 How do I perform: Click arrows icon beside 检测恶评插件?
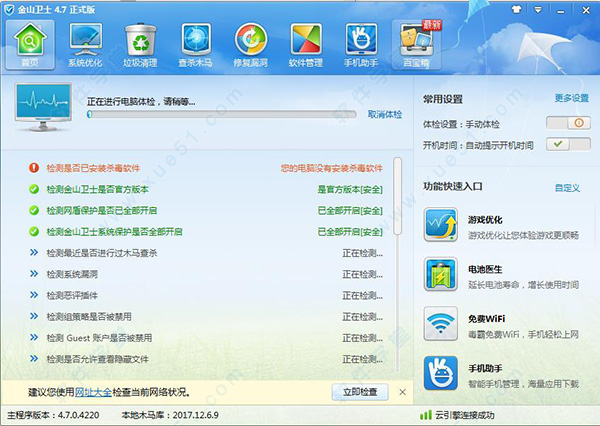pos(34,295)
